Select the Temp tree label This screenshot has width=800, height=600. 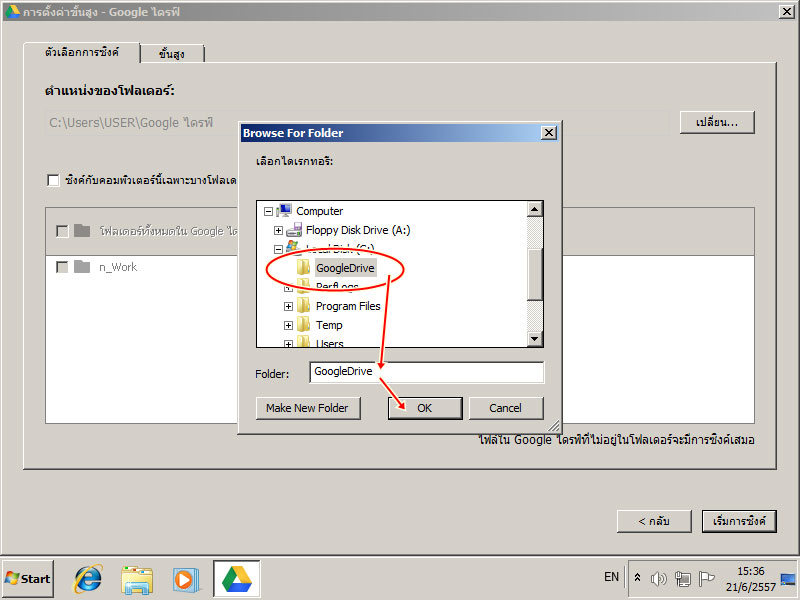329,325
